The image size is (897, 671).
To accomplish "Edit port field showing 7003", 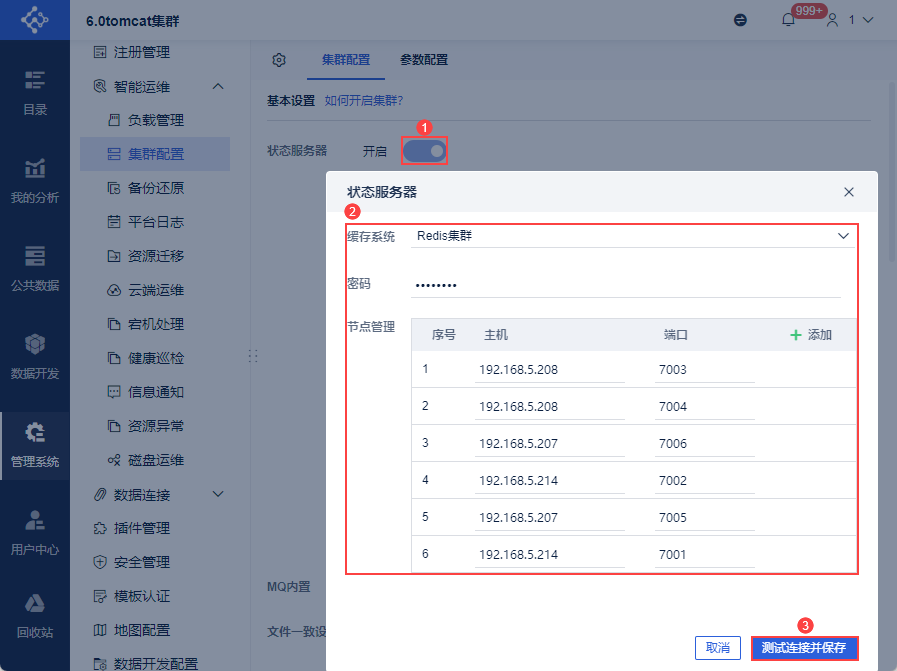I will (705, 370).
